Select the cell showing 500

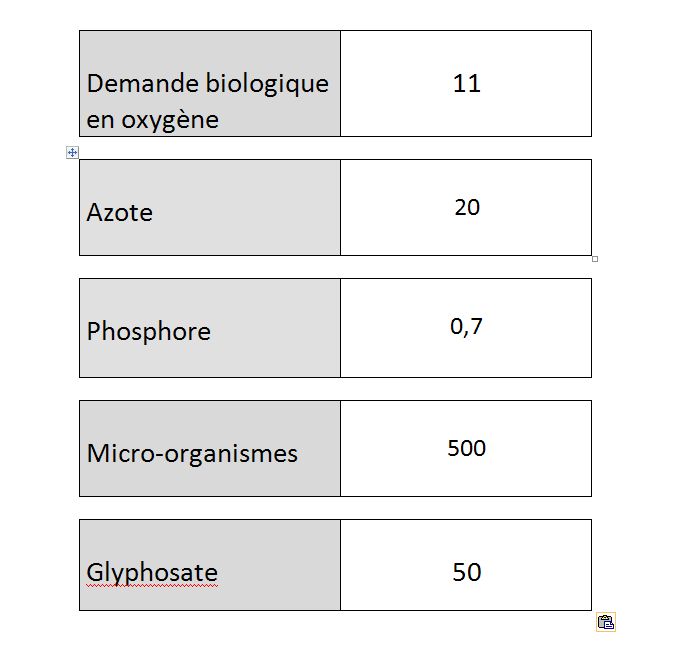[466, 447]
